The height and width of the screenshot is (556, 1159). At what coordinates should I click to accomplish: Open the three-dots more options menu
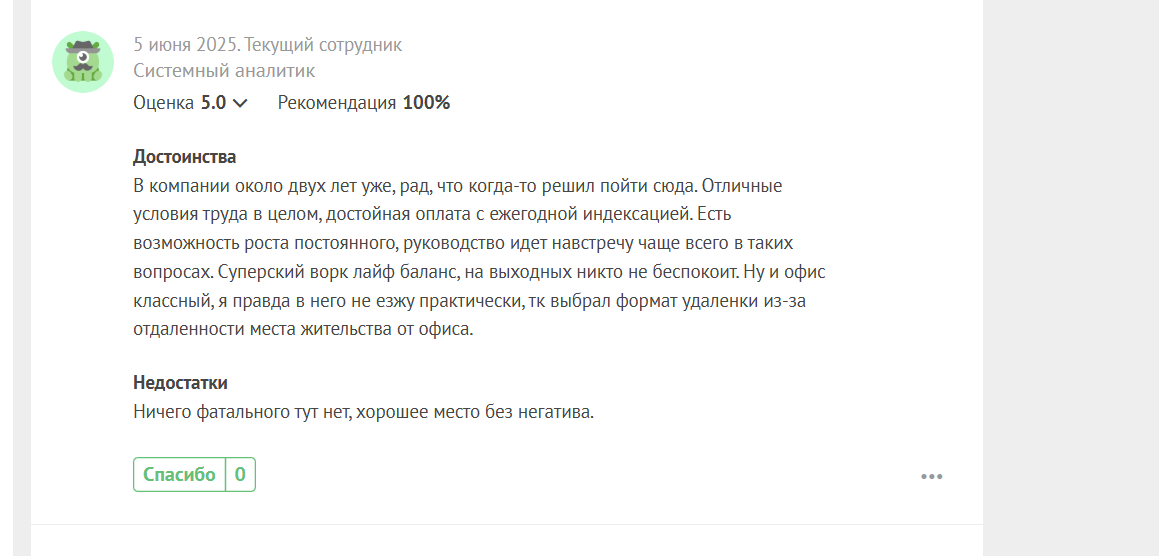tap(931, 476)
